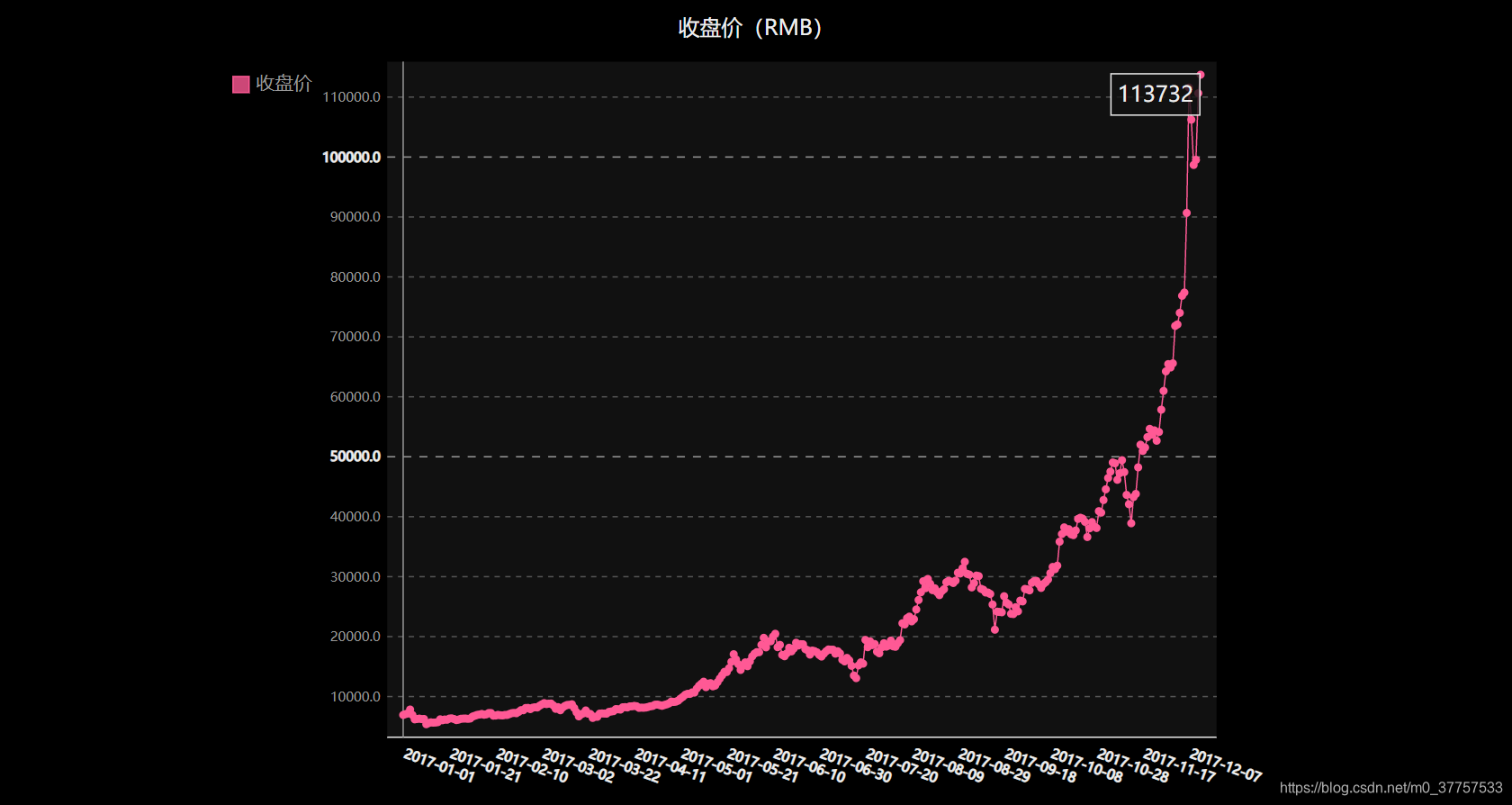
Task: Click the topmost data point beside the tooltip
Action: (1201, 75)
